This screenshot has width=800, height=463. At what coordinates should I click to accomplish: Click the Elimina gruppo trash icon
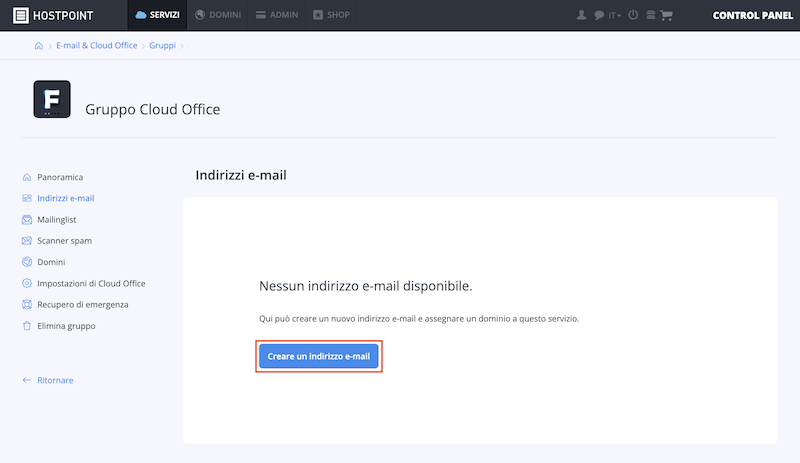[x=27, y=326]
